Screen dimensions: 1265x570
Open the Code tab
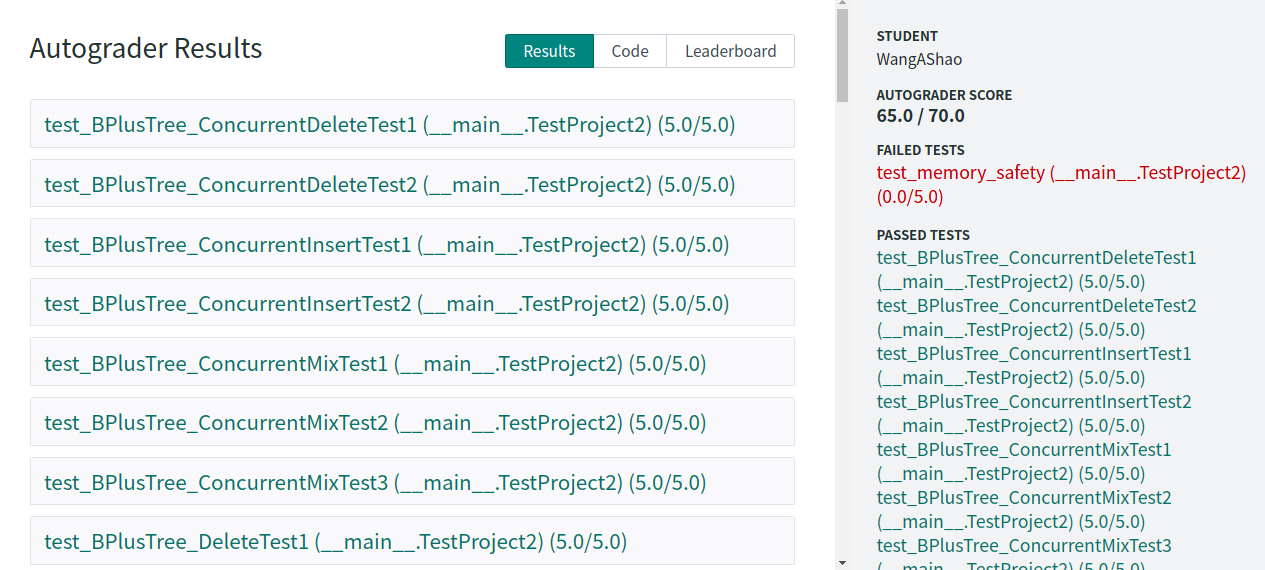(x=630, y=51)
